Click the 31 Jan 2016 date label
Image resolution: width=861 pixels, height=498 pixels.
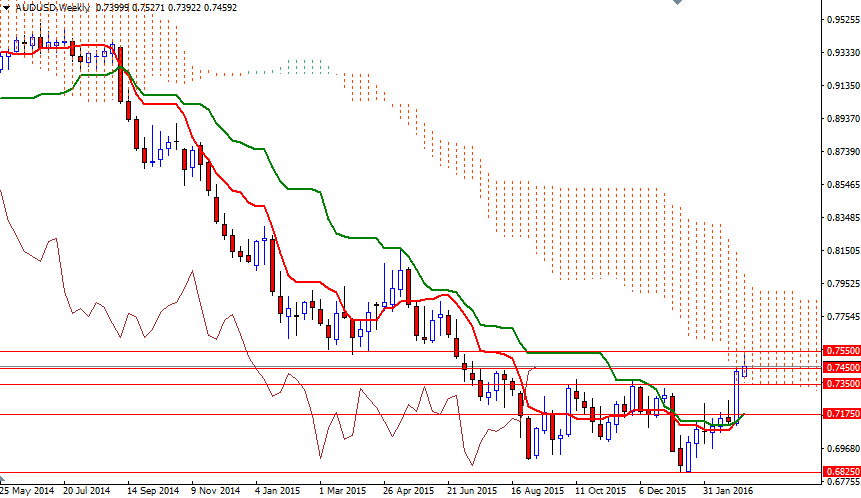[x=725, y=491]
